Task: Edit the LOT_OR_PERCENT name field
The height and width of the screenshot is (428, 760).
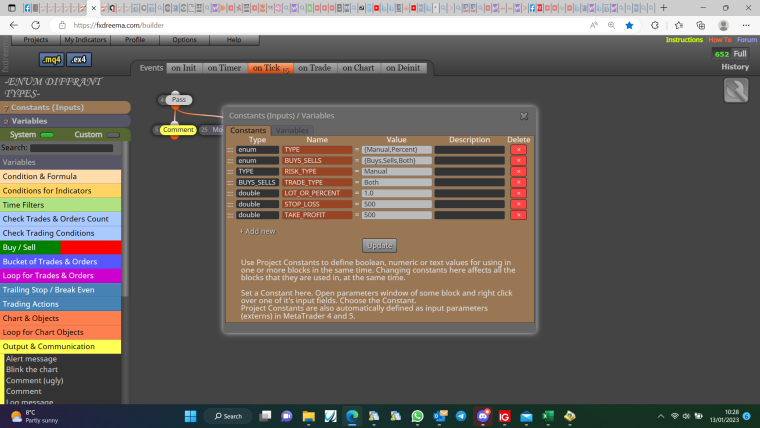Action: [317, 193]
